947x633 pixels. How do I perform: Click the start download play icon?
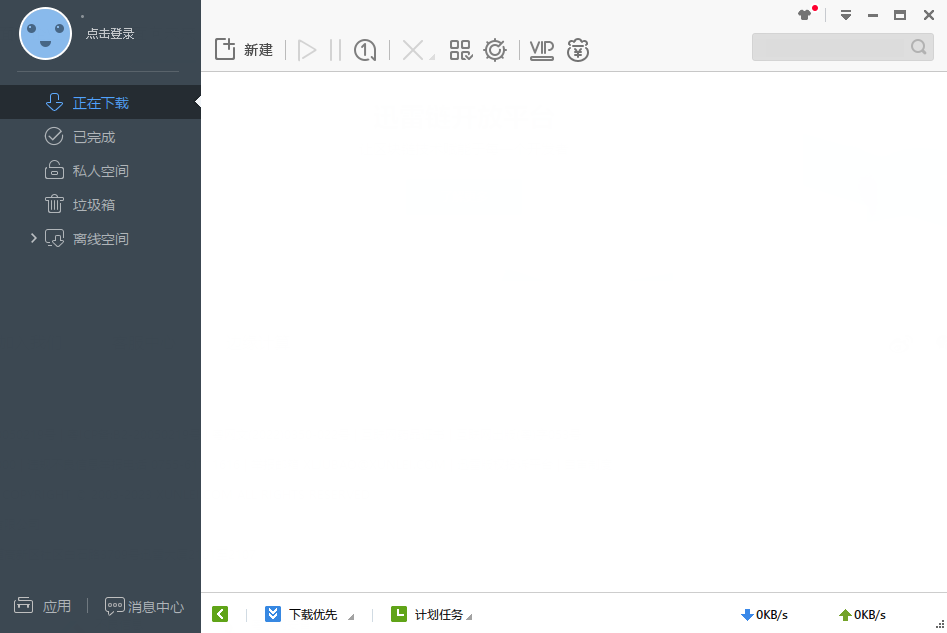[307, 50]
